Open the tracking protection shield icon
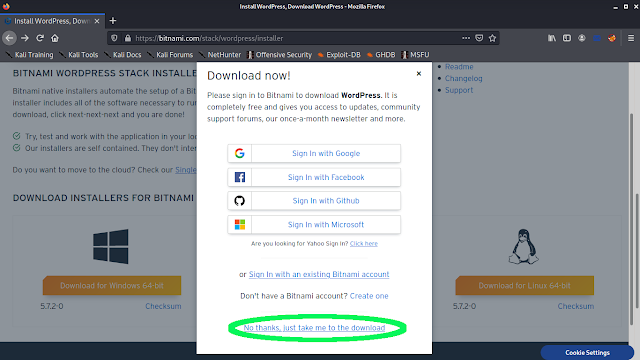The image size is (640, 360). tap(114, 38)
